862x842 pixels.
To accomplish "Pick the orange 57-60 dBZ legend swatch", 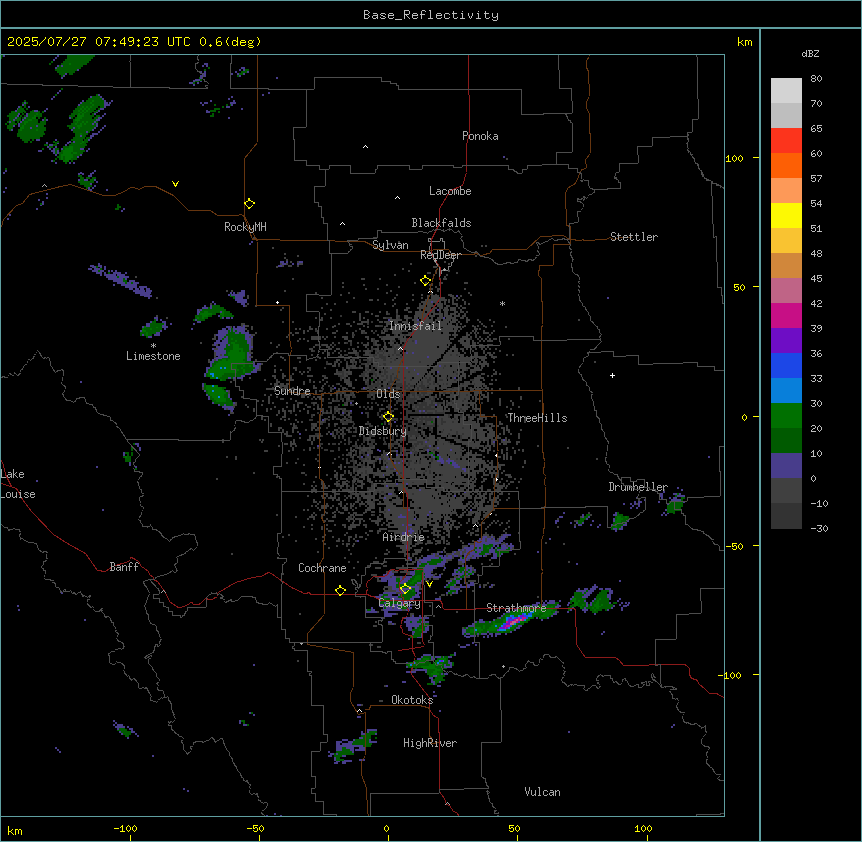I will click(786, 165).
